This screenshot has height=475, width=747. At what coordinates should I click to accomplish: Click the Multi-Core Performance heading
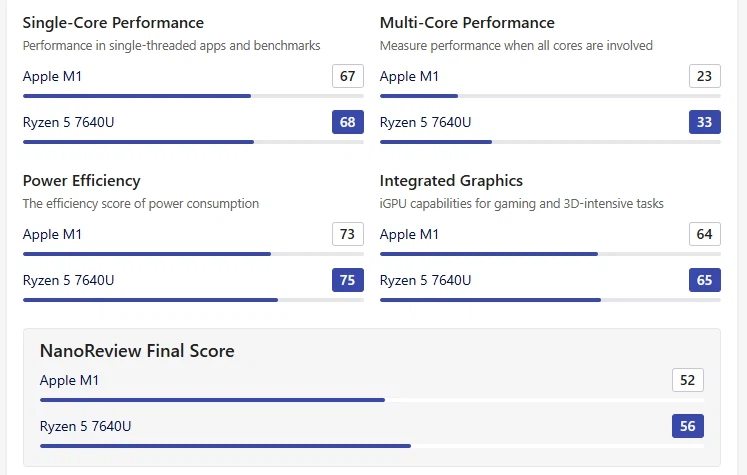[x=467, y=23]
